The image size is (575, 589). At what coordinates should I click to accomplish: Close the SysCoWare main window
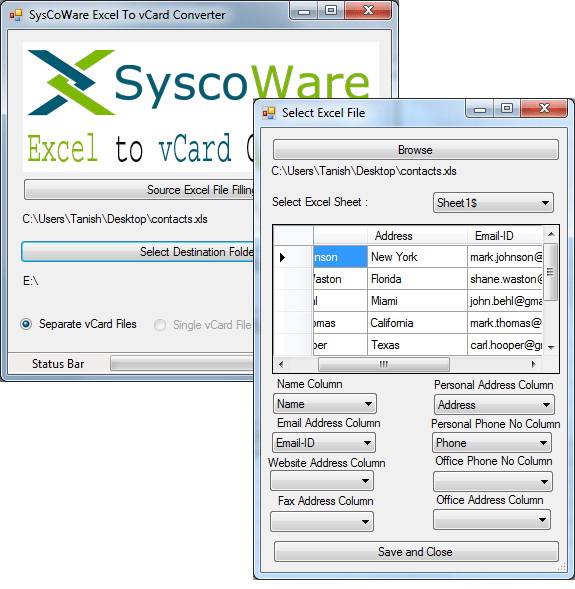(368, 11)
